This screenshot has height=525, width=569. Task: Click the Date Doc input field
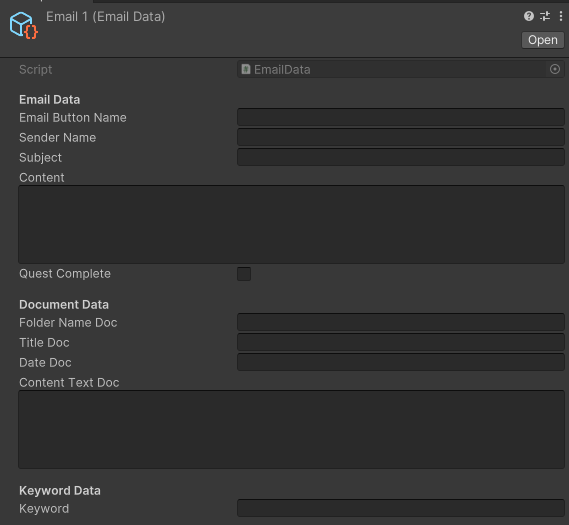click(x=401, y=362)
